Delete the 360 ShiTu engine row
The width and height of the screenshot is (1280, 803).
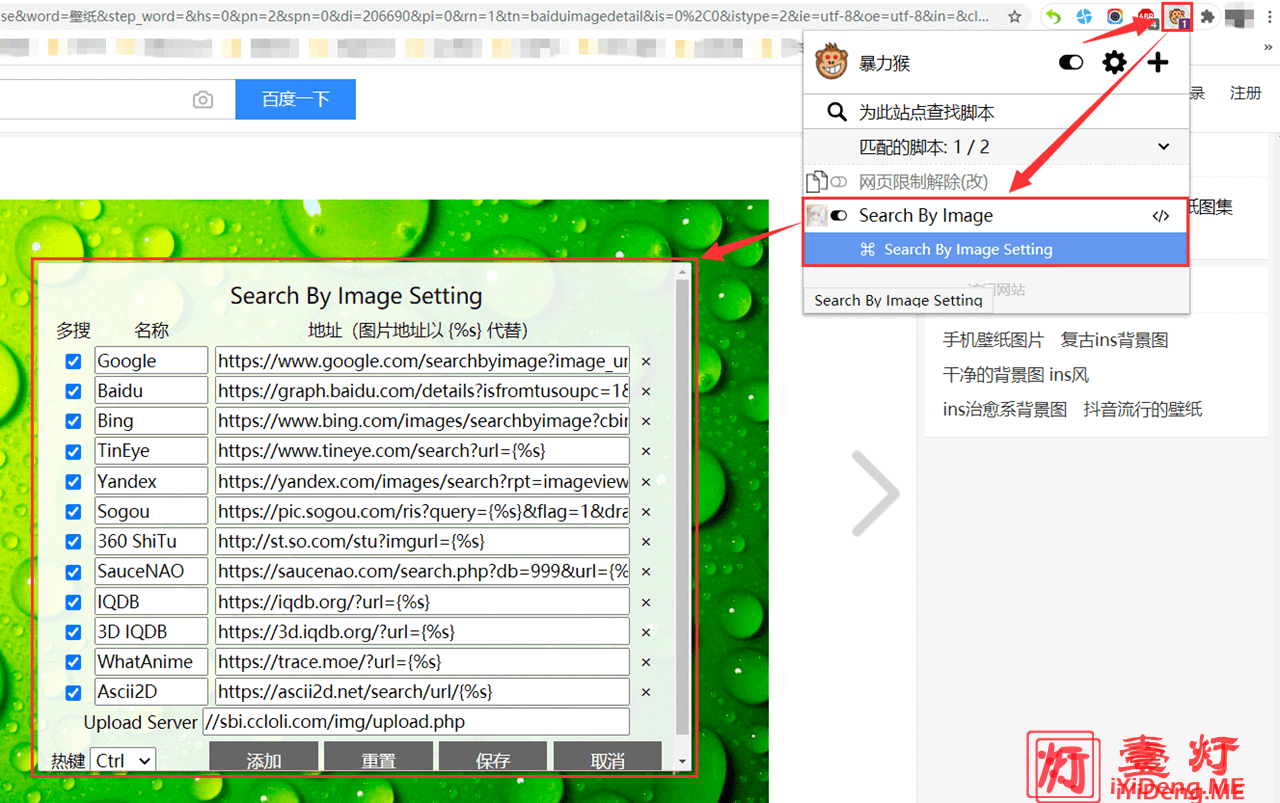point(645,542)
